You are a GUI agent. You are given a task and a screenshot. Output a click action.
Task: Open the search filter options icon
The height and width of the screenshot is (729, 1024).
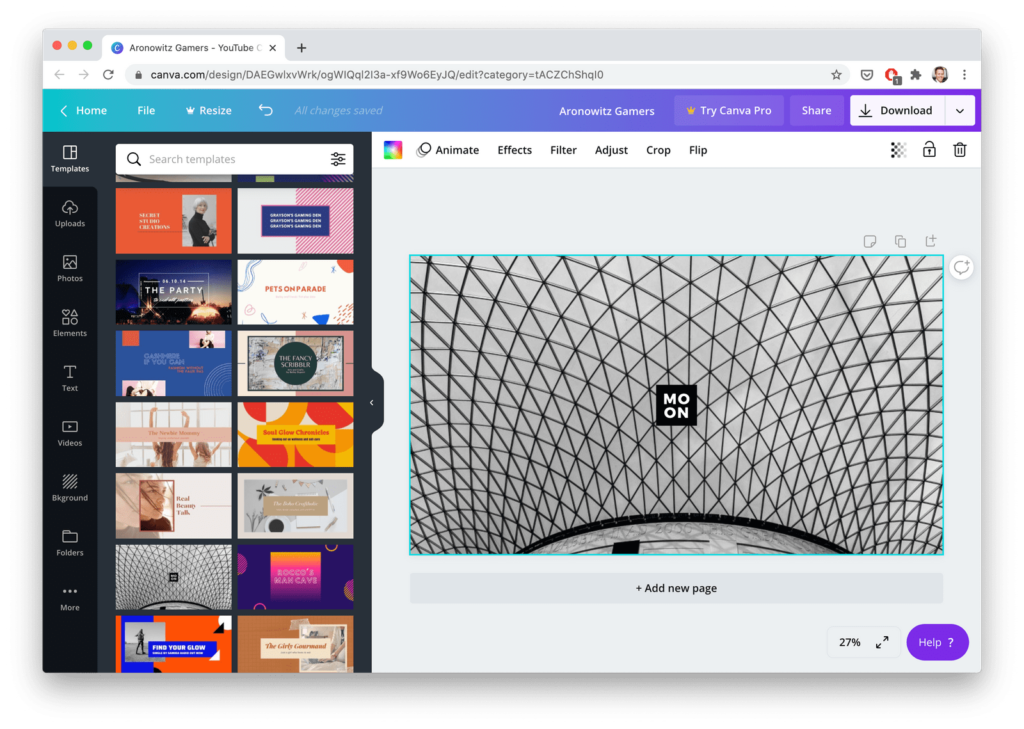338,159
